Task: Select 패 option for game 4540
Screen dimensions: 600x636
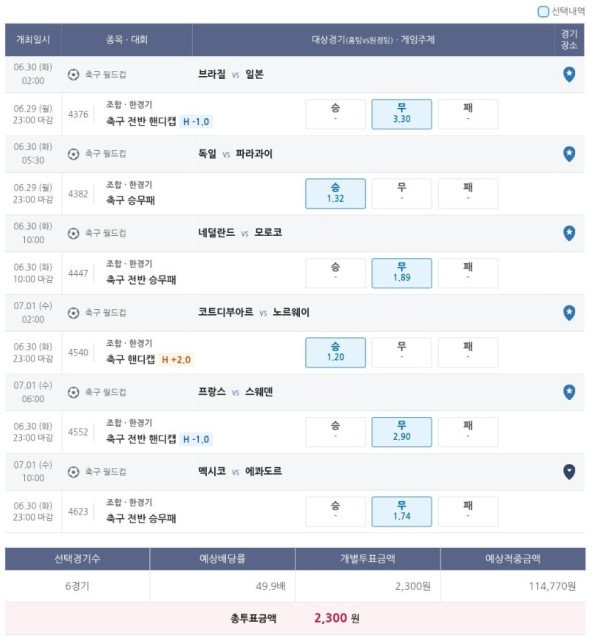Action: tap(468, 352)
